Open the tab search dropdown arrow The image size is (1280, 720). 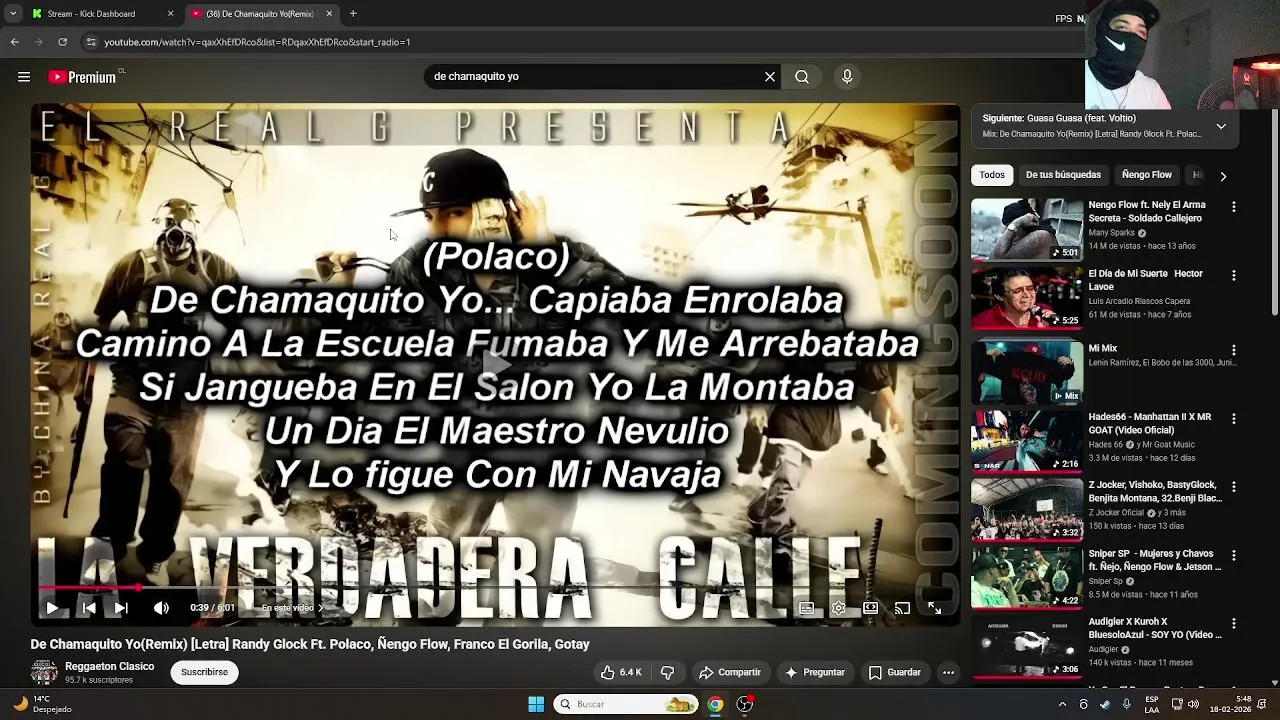pos(12,14)
